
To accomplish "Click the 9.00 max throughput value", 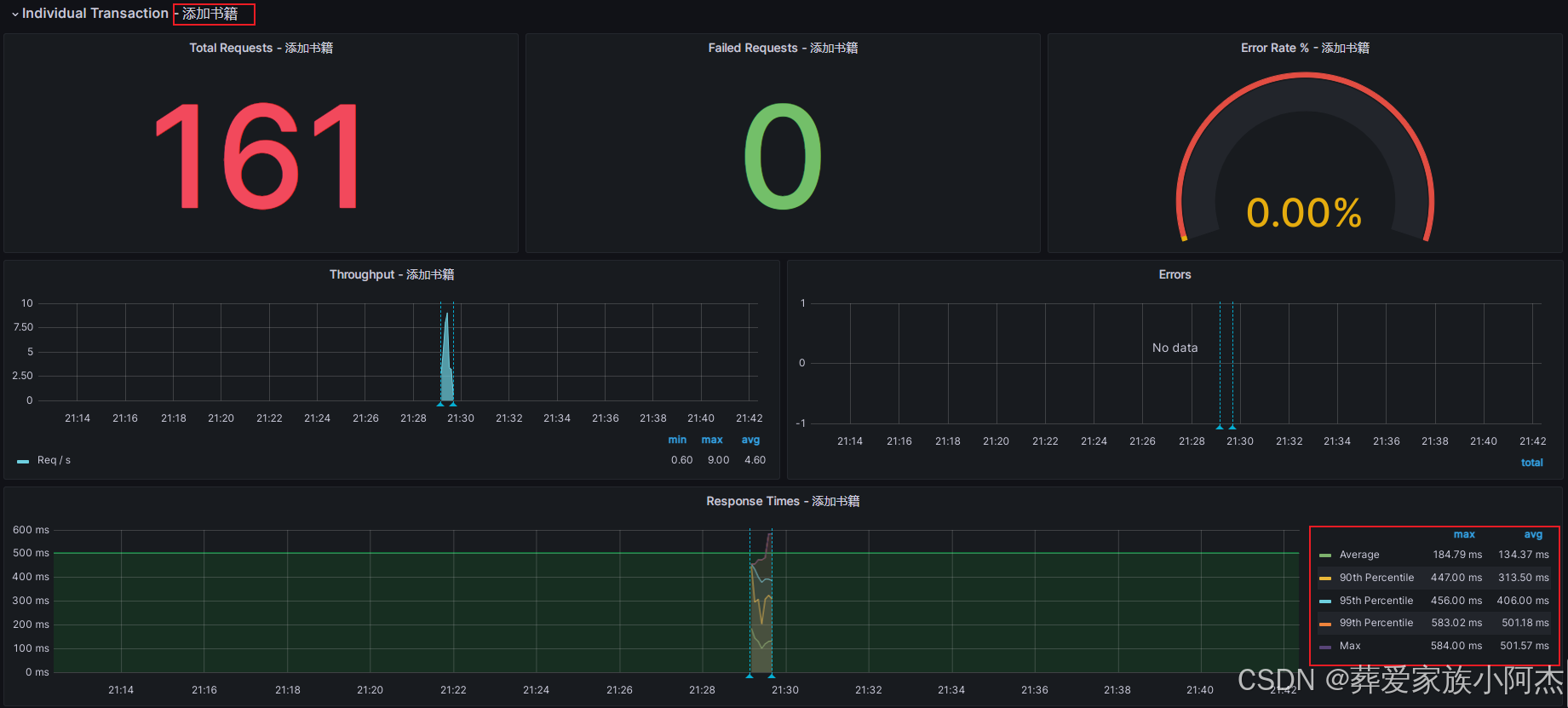I will (718, 460).
